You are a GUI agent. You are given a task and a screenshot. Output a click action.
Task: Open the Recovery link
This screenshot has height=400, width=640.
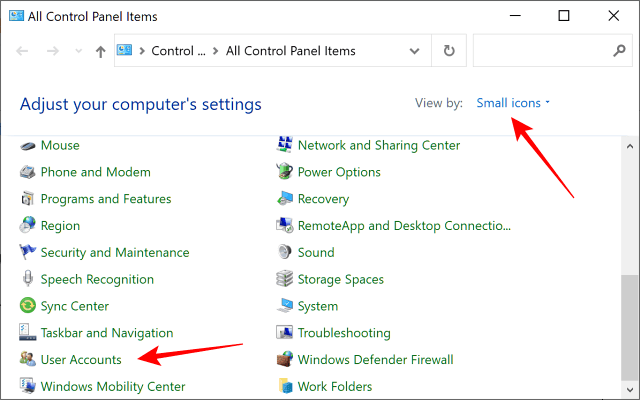point(323,199)
